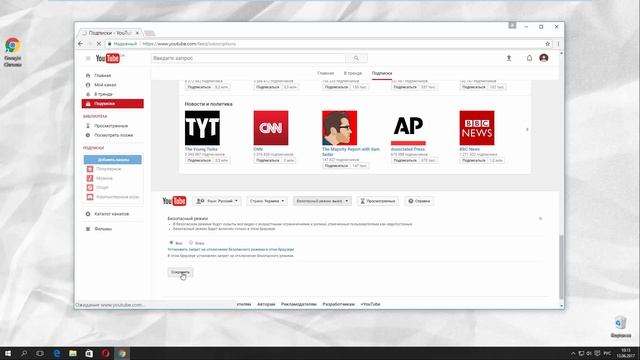640x360 pixels.
Task: Click the upload video arrow icon
Action: pos(509,58)
